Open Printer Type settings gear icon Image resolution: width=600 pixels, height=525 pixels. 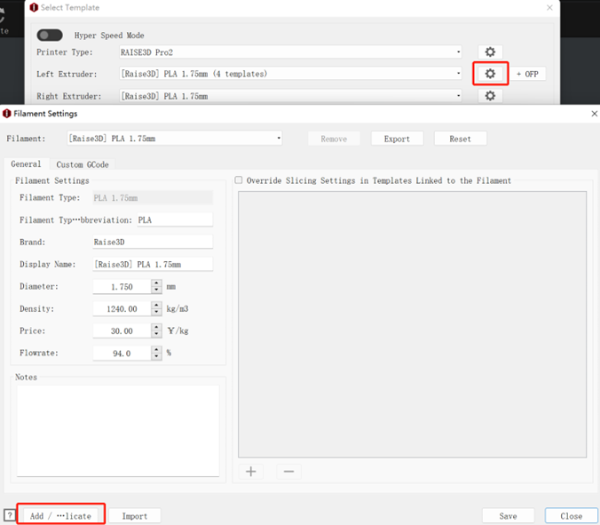[x=489, y=52]
